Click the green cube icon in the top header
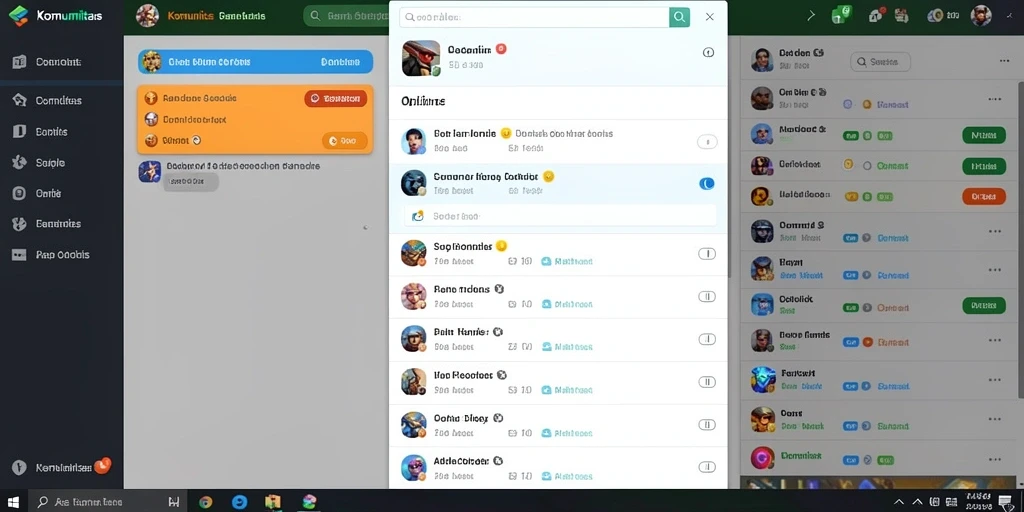The image size is (1024, 512). [841, 16]
